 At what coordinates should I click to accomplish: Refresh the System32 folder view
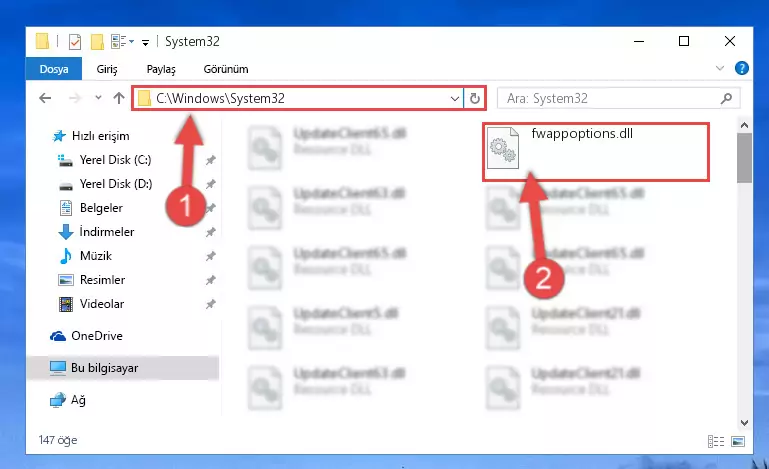pos(474,99)
